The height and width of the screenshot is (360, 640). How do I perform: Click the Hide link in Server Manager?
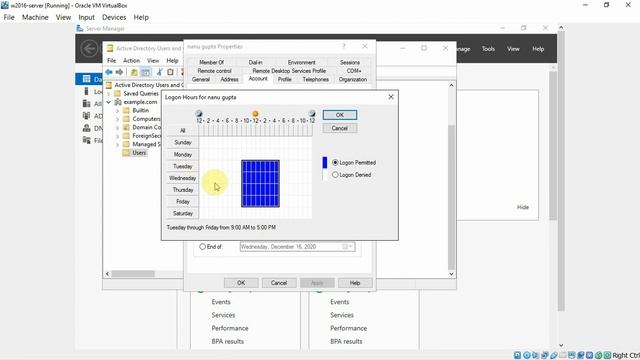click(x=522, y=207)
